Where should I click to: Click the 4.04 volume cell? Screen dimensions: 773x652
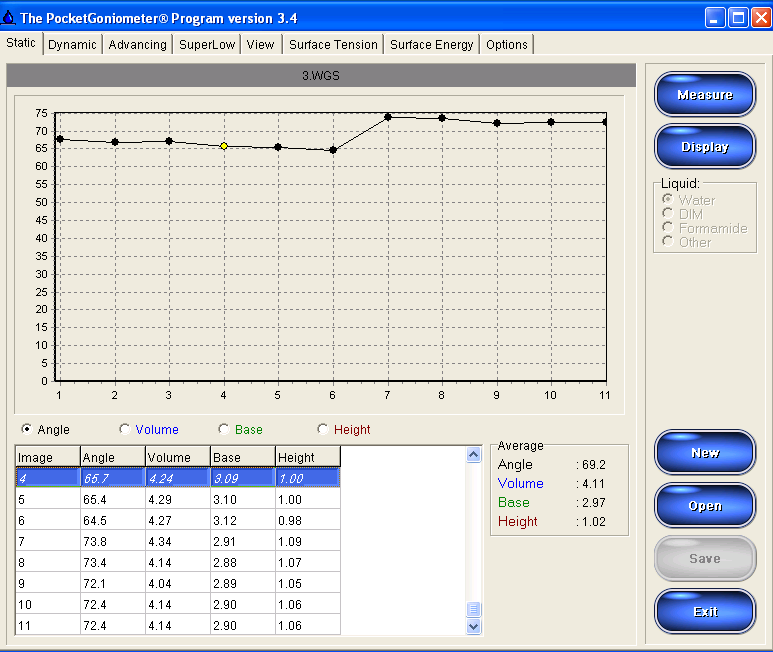coord(178,583)
